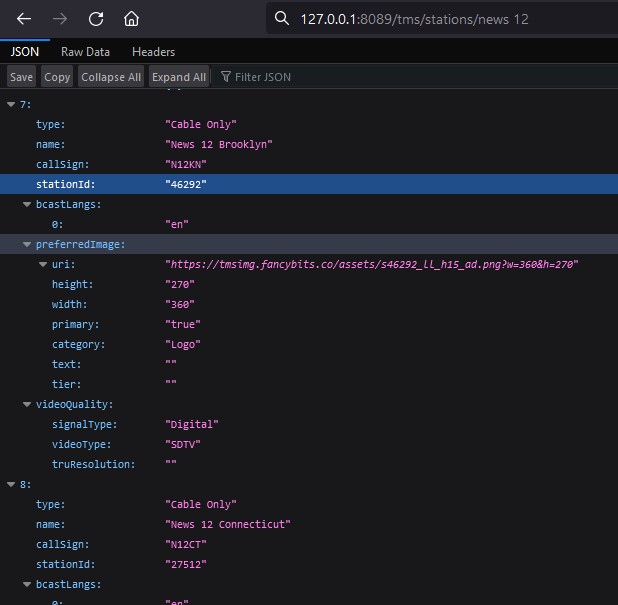
Task: Click Expand All button
Action: 179,77
